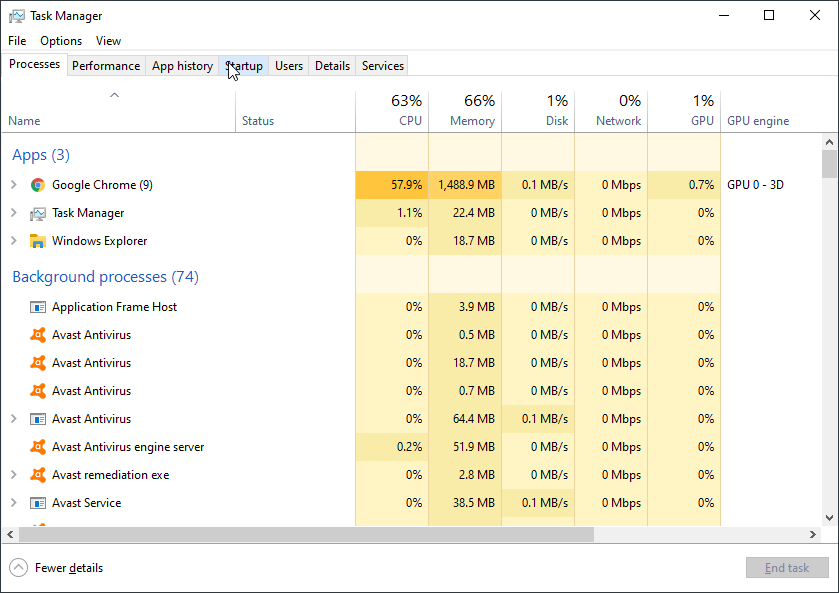Open the Options menu
This screenshot has width=839, height=593.
(x=61, y=41)
